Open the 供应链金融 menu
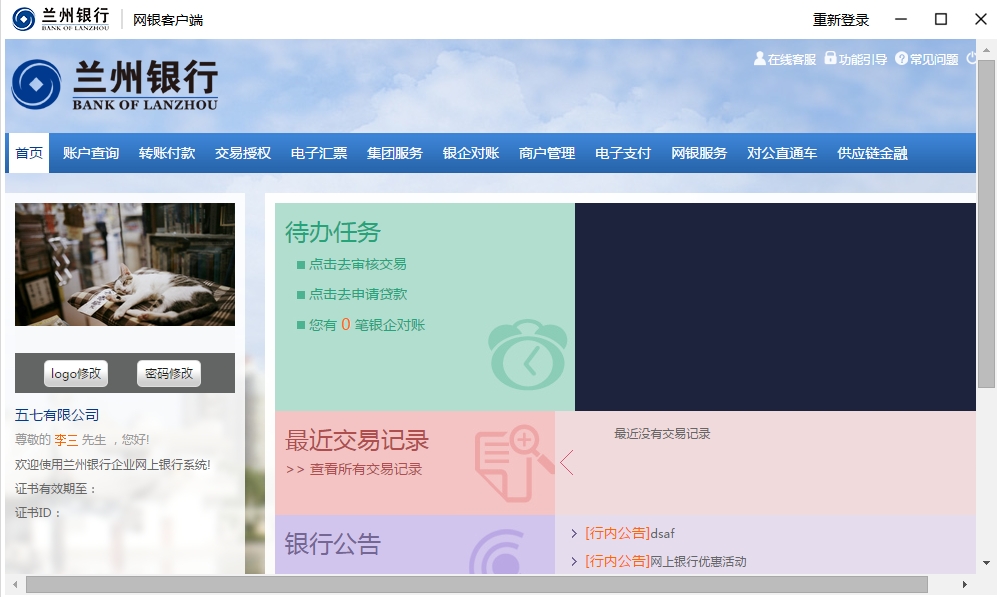This screenshot has width=998, height=597. [x=873, y=153]
